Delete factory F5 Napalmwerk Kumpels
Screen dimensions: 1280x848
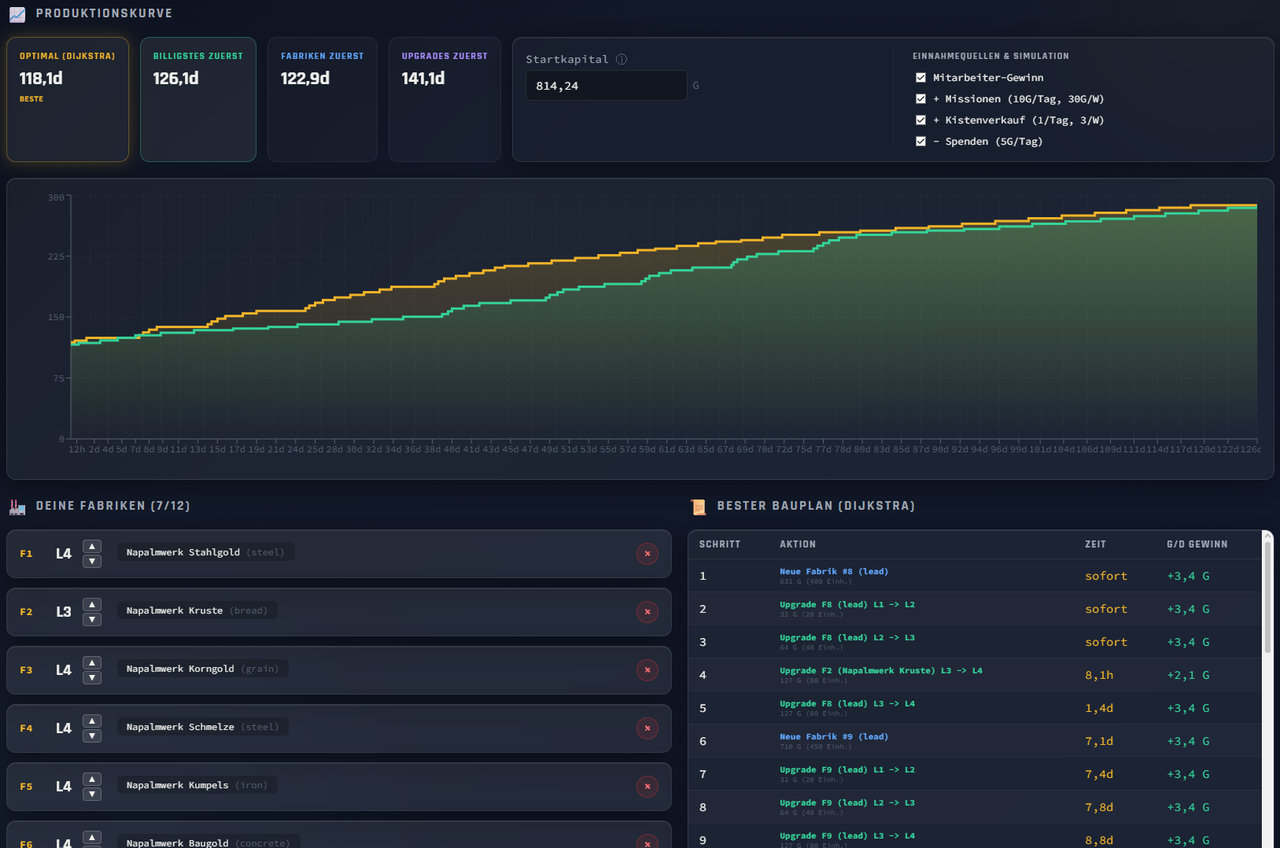(647, 786)
